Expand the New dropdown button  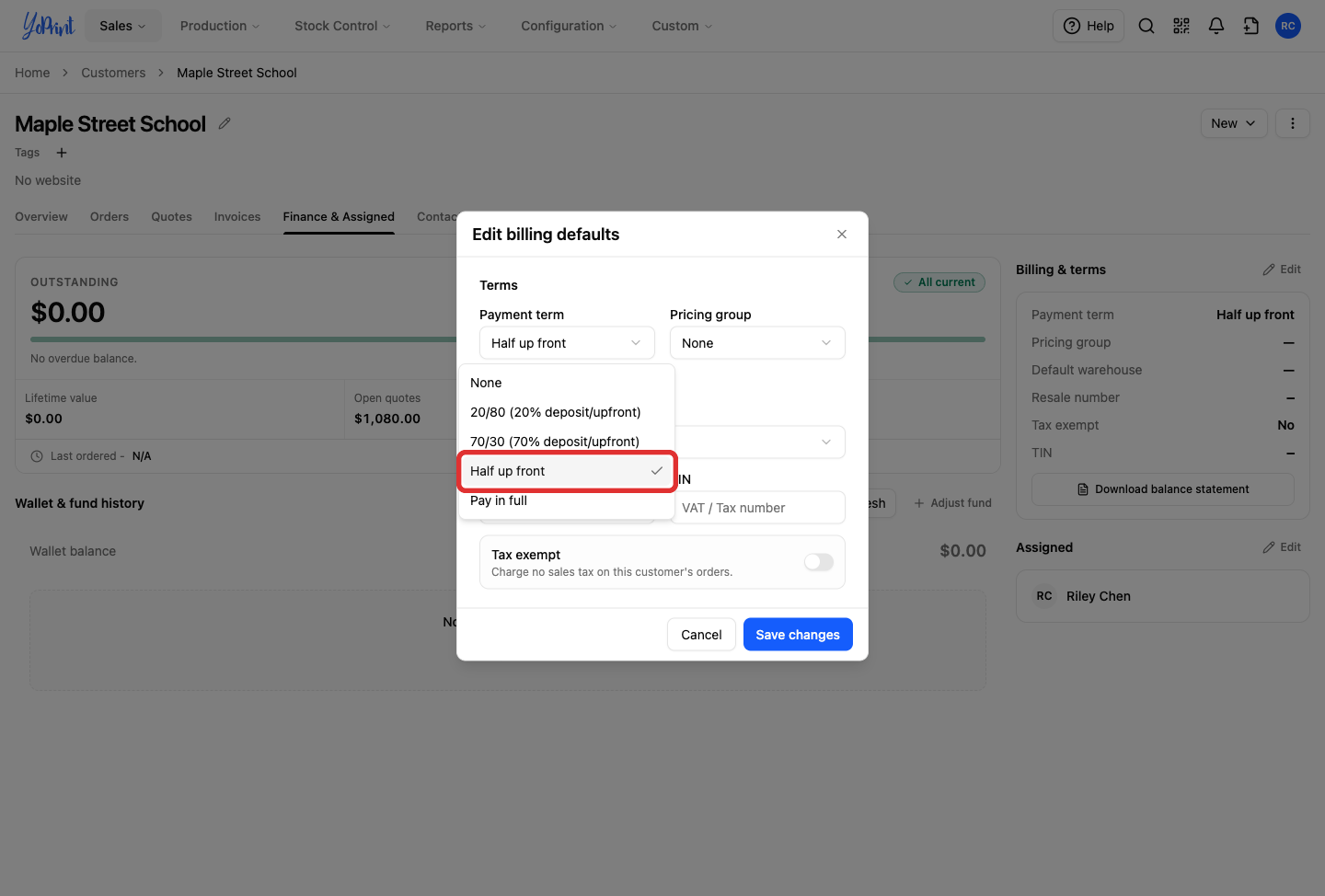click(1234, 123)
